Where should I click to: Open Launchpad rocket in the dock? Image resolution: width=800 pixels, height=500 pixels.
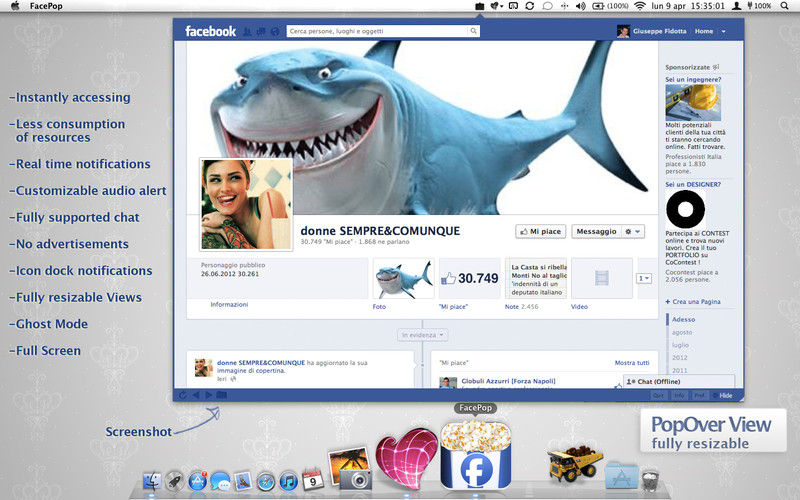(x=174, y=481)
